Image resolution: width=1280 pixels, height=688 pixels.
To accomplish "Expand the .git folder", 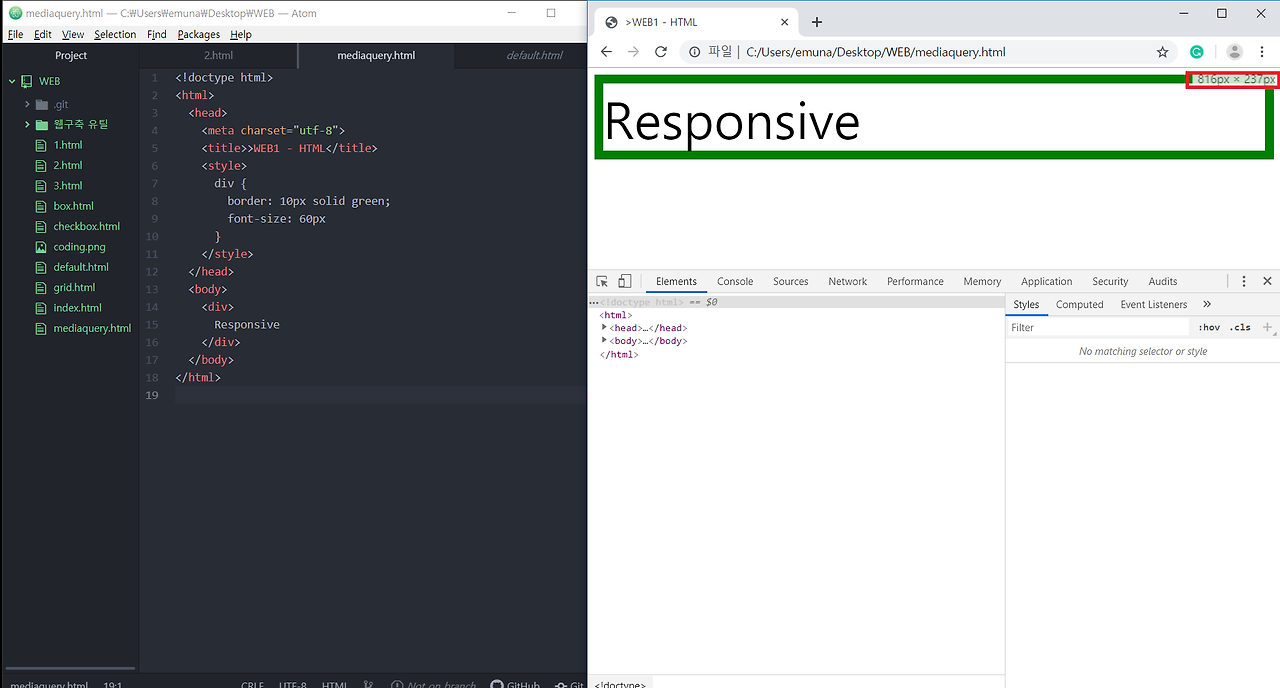I will pos(27,104).
